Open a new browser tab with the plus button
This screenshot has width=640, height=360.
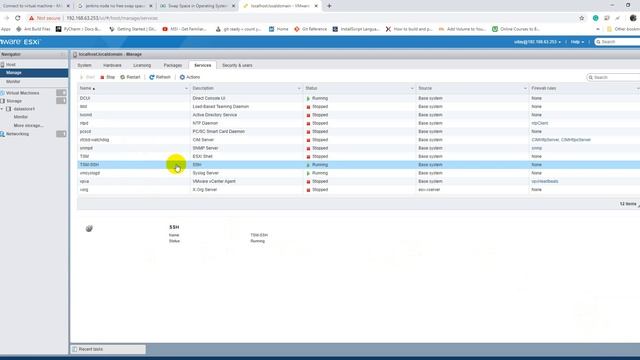coord(329,6)
